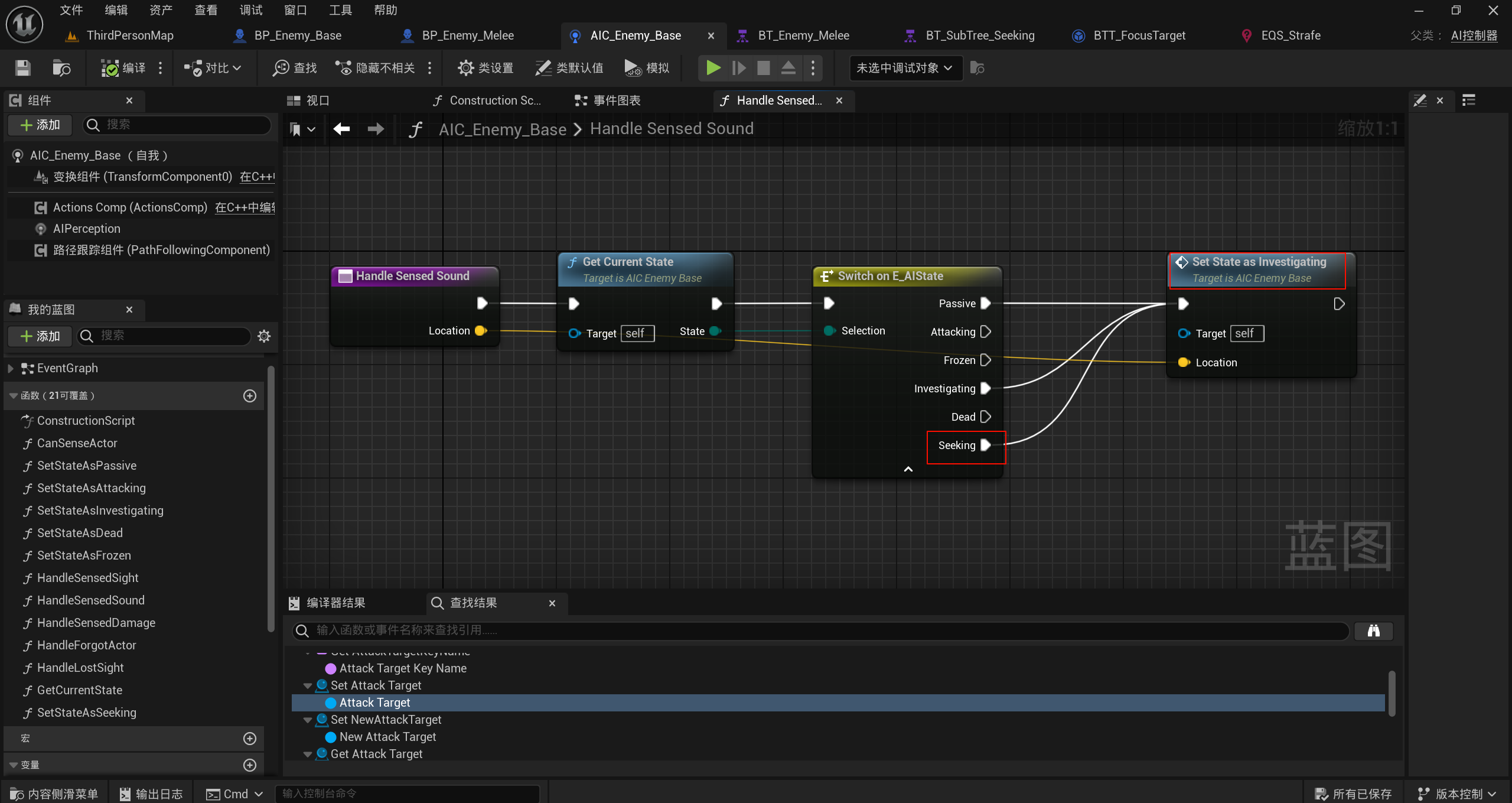Click the Save blueprint floppy icon
This screenshot has width=1512, height=803.
coord(22,68)
